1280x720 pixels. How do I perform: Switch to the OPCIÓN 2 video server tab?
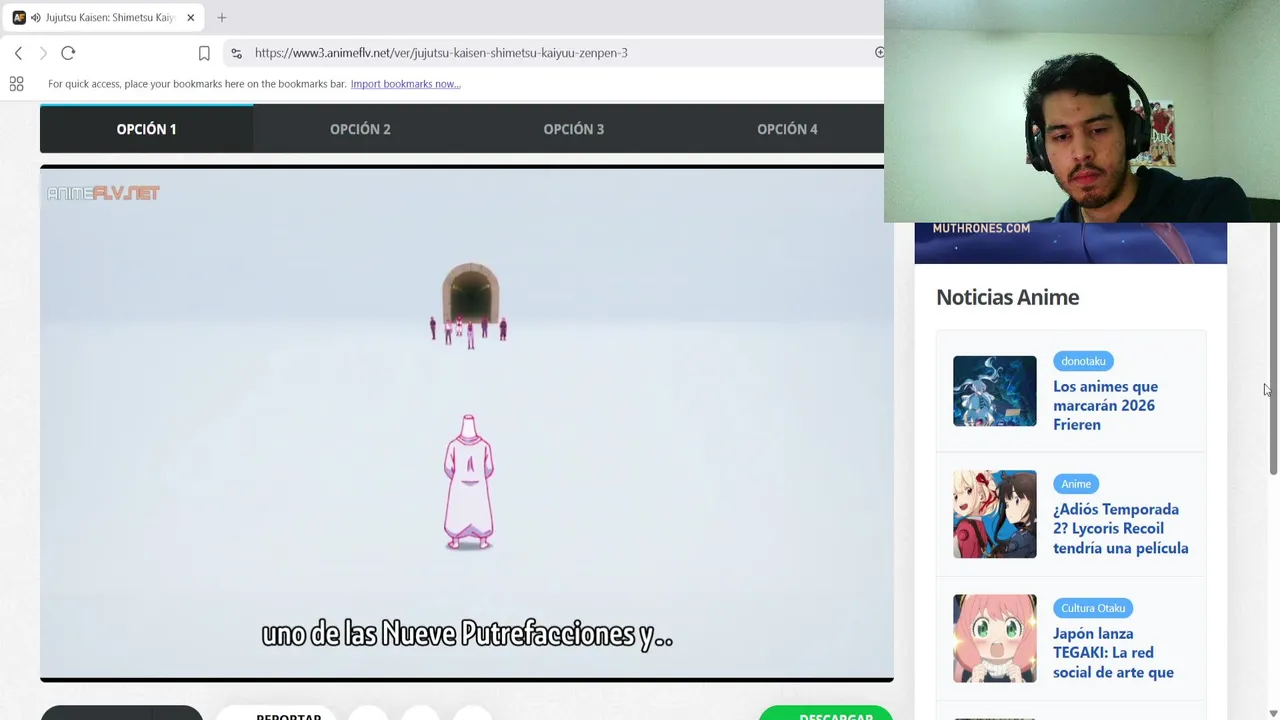coord(360,129)
